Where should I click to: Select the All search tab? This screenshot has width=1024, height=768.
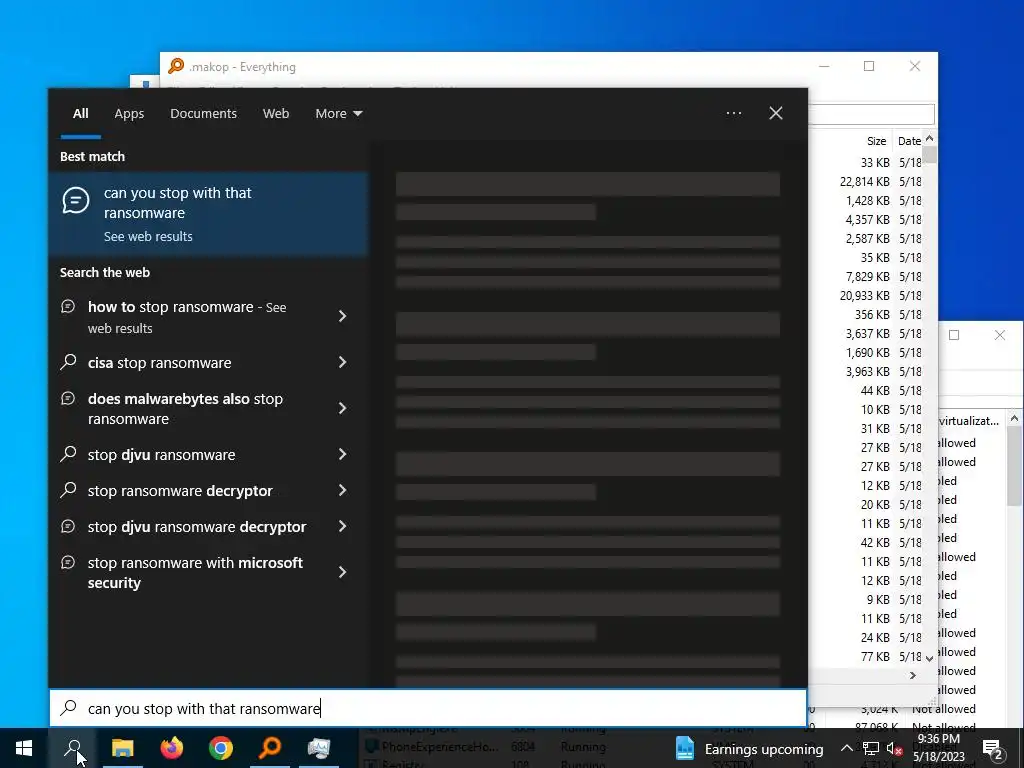click(80, 114)
